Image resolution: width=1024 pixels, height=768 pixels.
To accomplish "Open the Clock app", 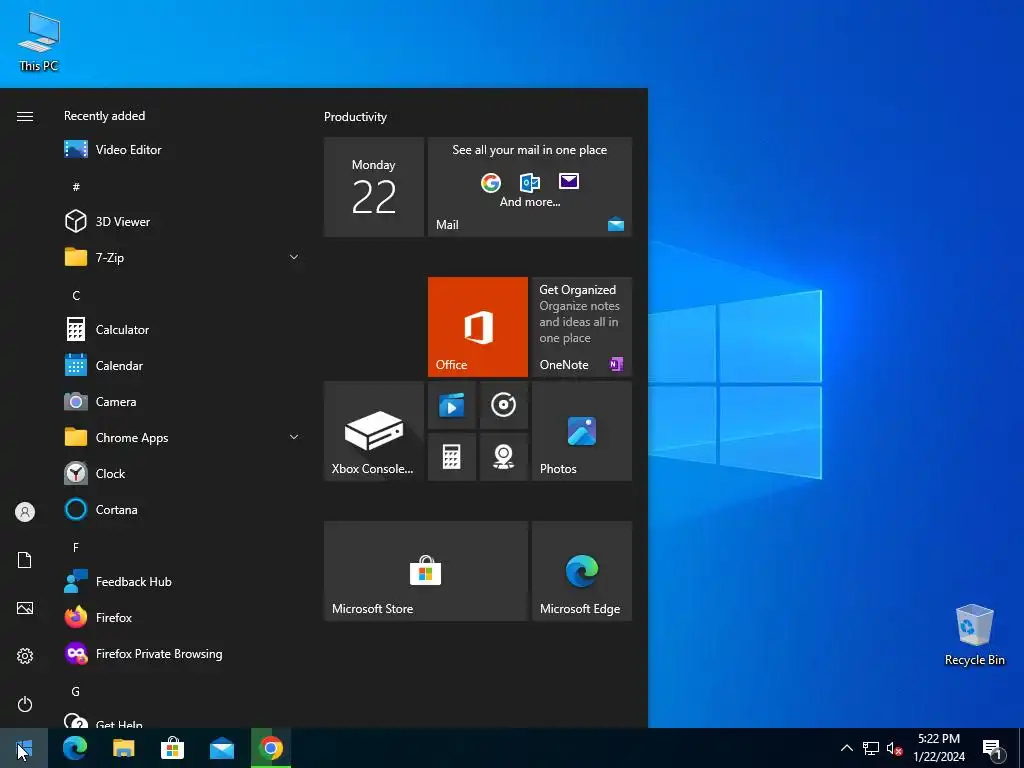I will [x=181, y=473].
